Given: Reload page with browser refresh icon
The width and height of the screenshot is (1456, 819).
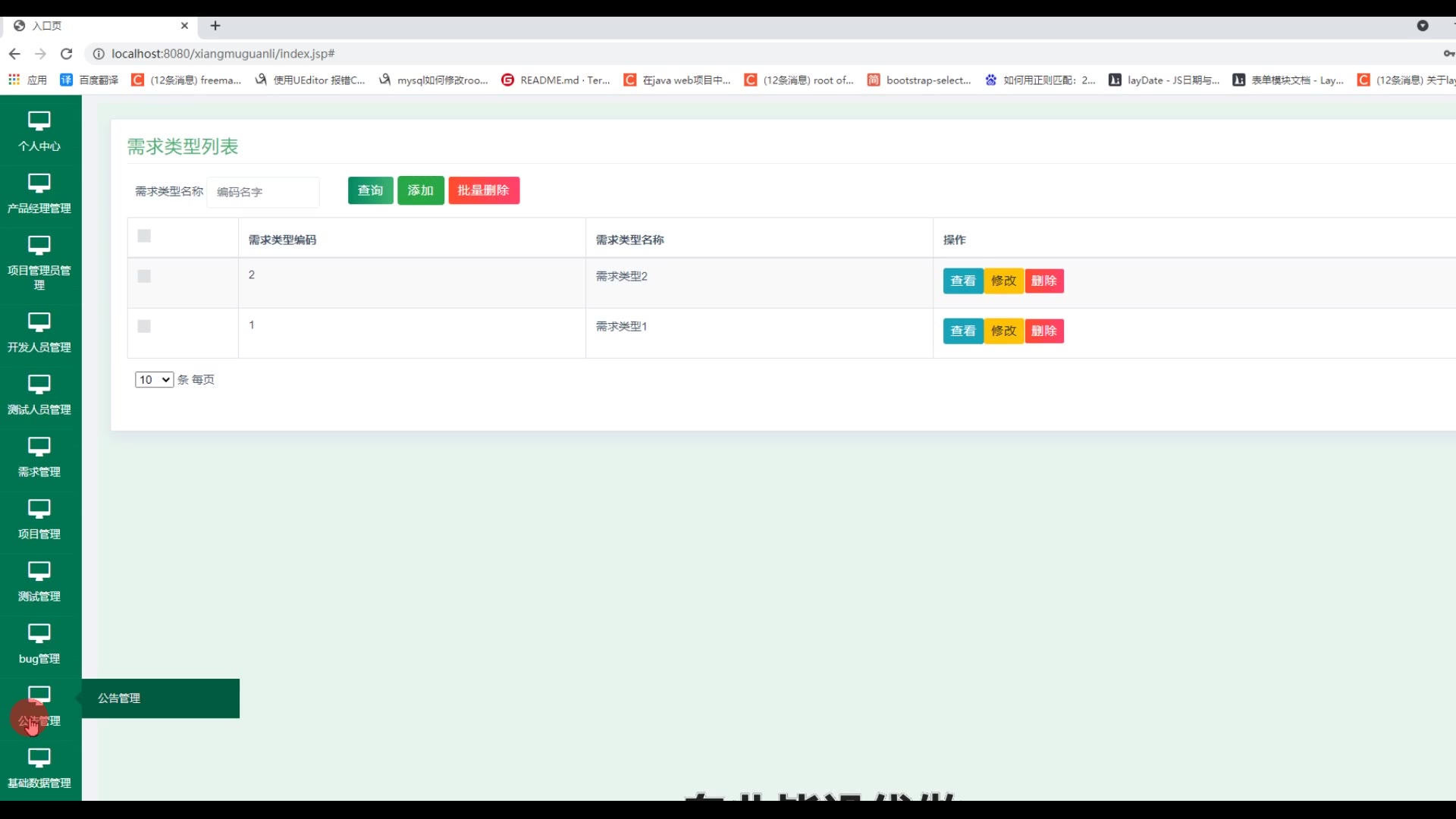Looking at the screenshot, I should (67, 54).
